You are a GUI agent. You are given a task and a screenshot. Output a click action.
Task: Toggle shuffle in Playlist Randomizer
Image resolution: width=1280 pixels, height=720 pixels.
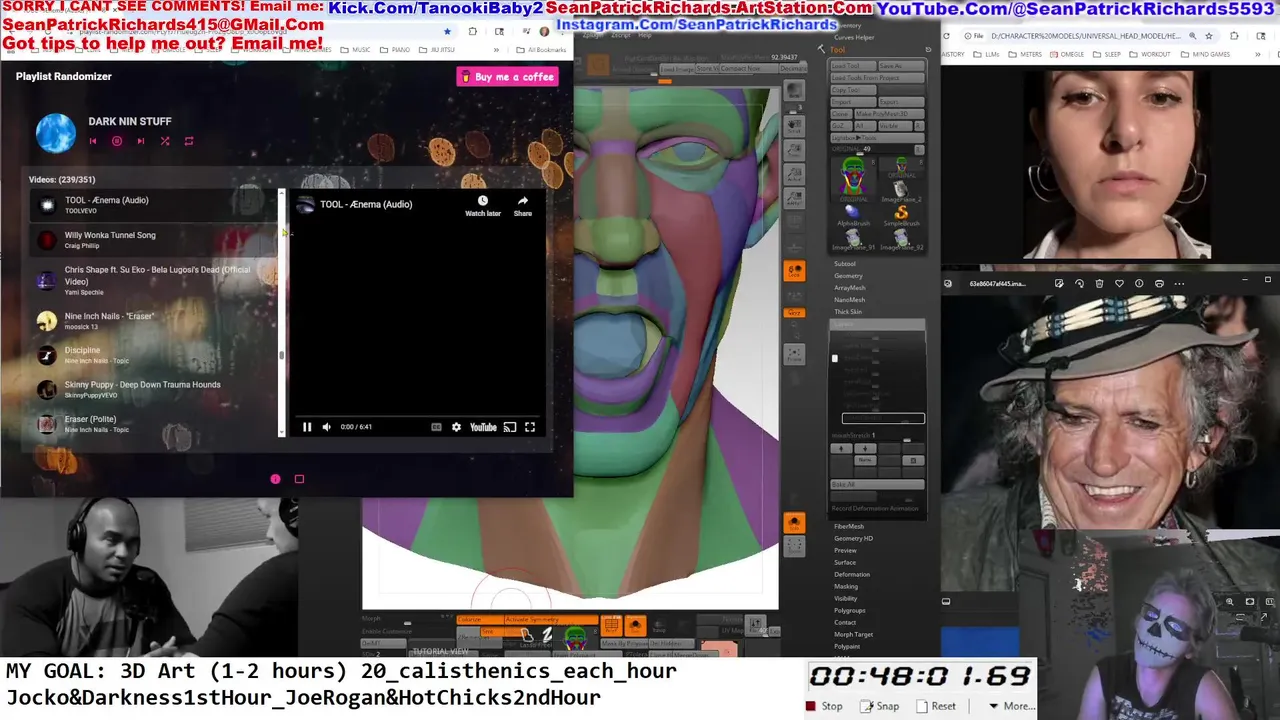click(165, 141)
